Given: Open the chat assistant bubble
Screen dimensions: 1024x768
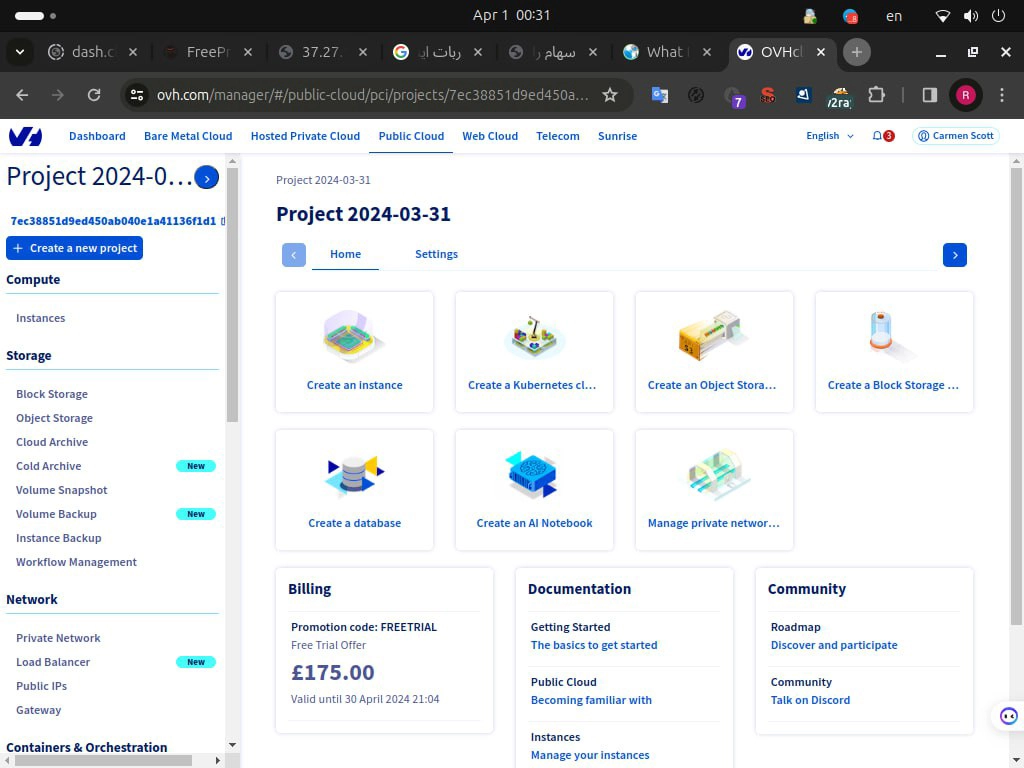Looking at the screenshot, I should 1008,716.
